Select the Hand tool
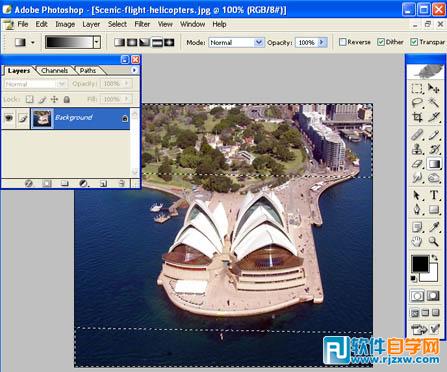This screenshot has width=447, height=372. pyautogui.click(x=417, y=241)
